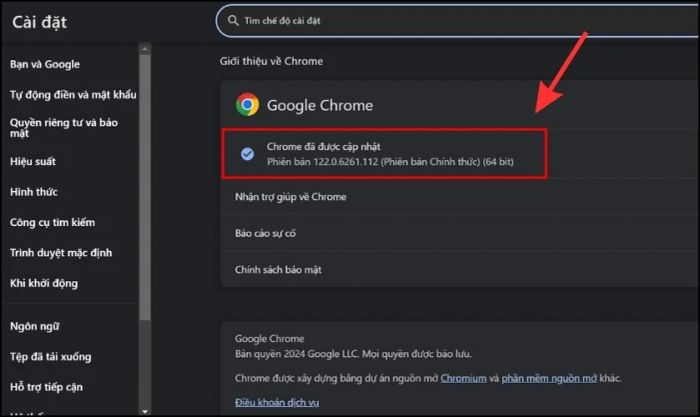Open "Báo cáo sự cố" row
The width and height of the screenshot is (700, 417).
click(460, 233)
